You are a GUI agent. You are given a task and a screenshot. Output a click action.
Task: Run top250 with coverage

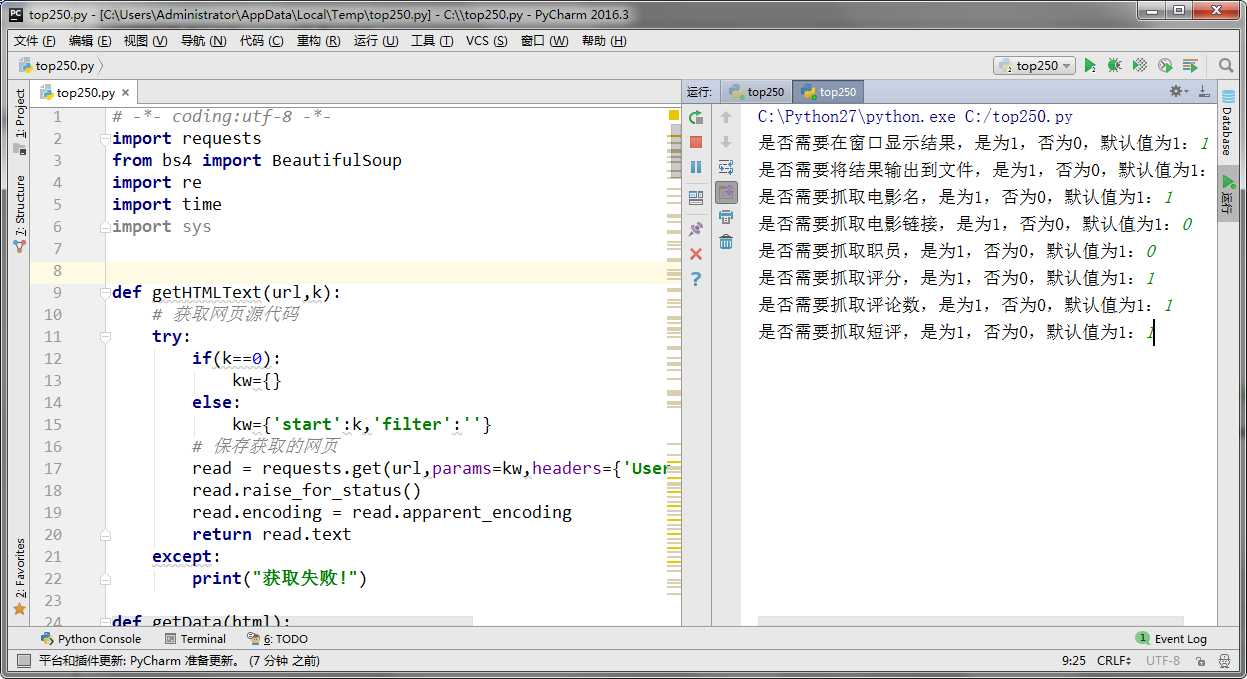(1139, 66)
